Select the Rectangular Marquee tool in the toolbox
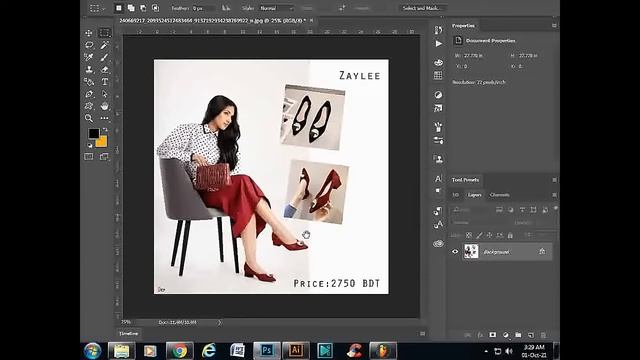The height and width of the screenshot is (360, 640). tap(104, 33)
